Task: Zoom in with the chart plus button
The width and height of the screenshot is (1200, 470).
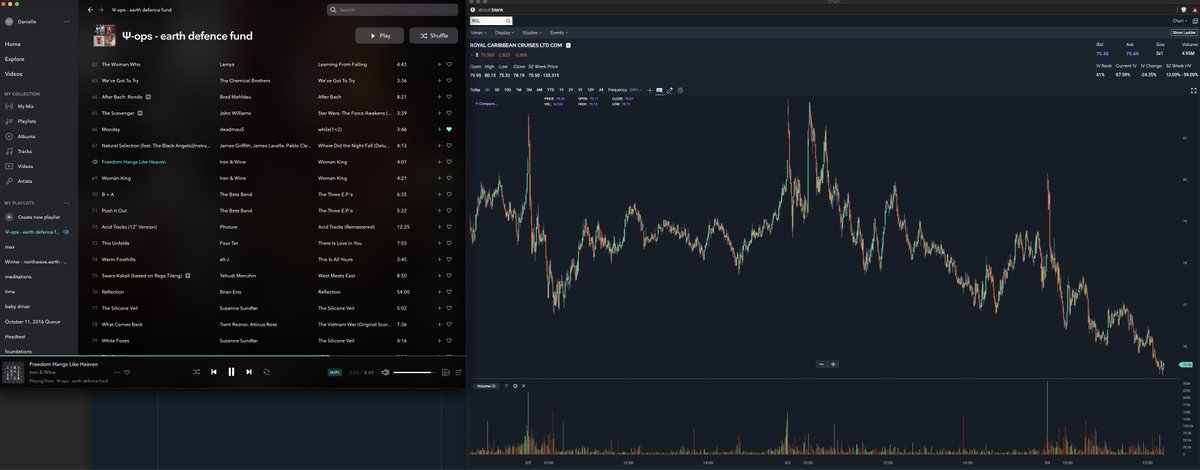Action: coord(833,364)
